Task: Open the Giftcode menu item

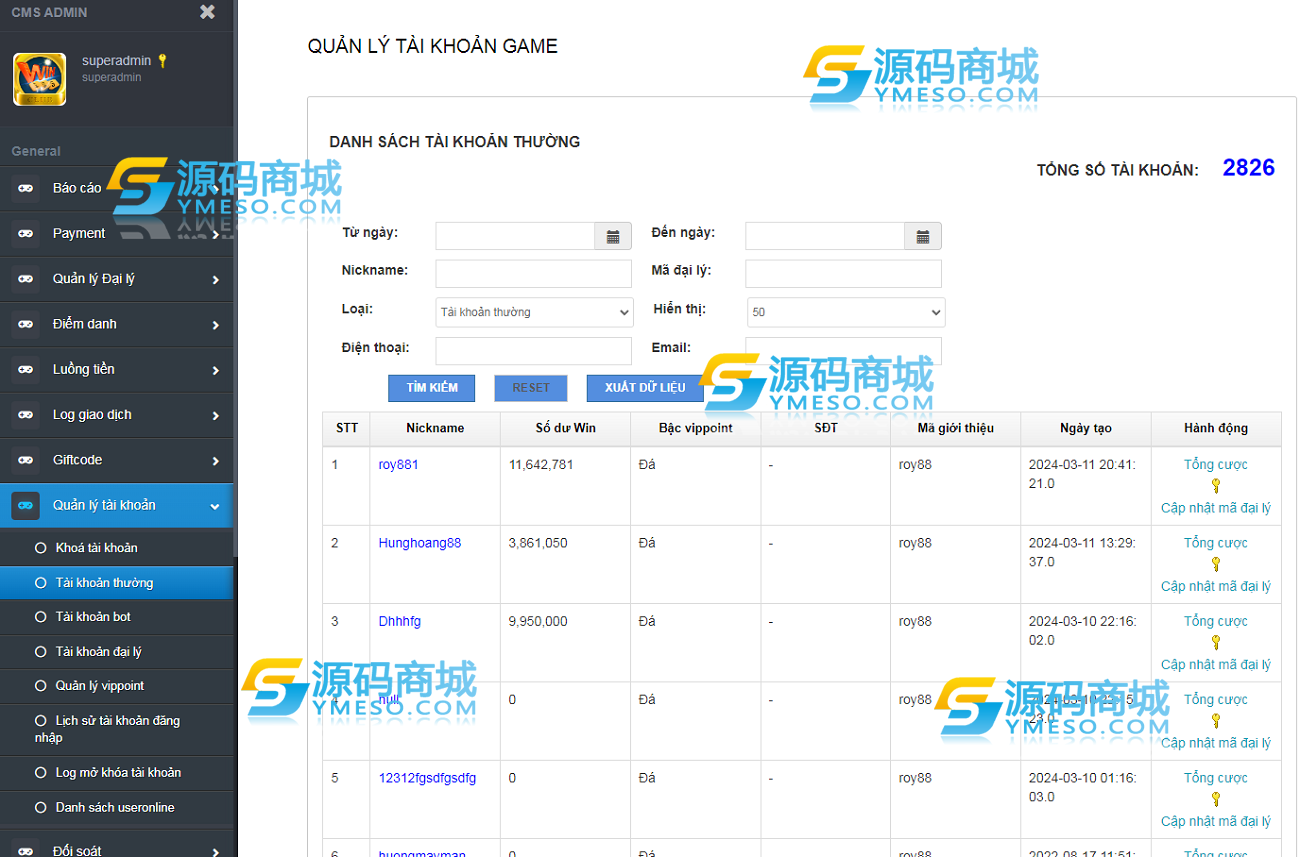Action: (116, 460)
